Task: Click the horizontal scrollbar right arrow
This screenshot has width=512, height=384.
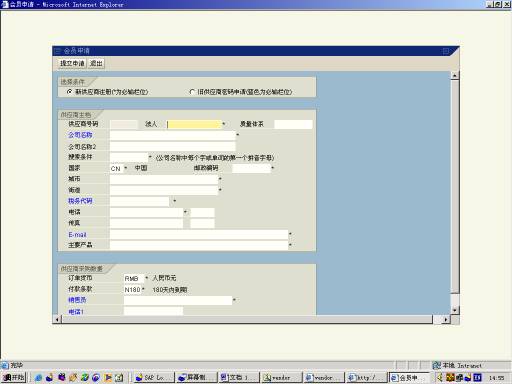Action: point(446,320)
